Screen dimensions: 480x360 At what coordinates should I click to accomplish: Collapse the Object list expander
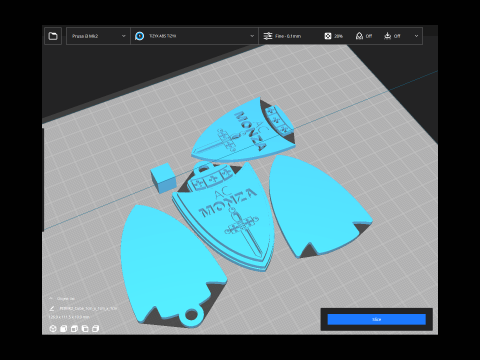click(x=51, y=299)
